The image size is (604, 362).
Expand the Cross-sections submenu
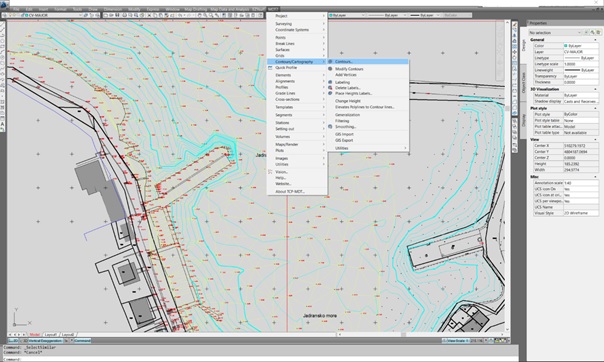pos(297,99)
